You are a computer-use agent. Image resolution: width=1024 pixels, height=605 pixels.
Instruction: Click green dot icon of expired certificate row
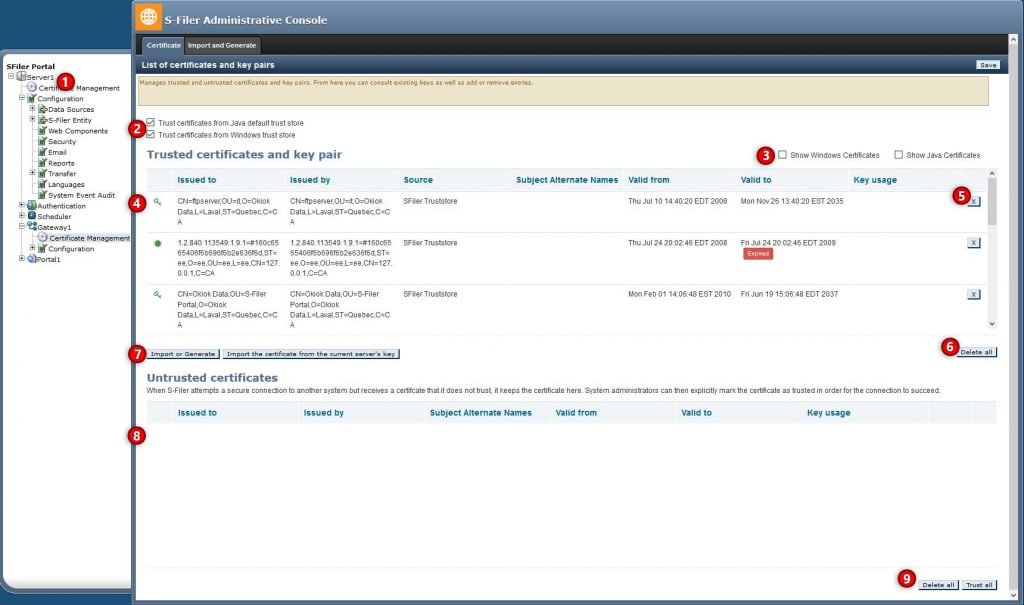[157, 243]
